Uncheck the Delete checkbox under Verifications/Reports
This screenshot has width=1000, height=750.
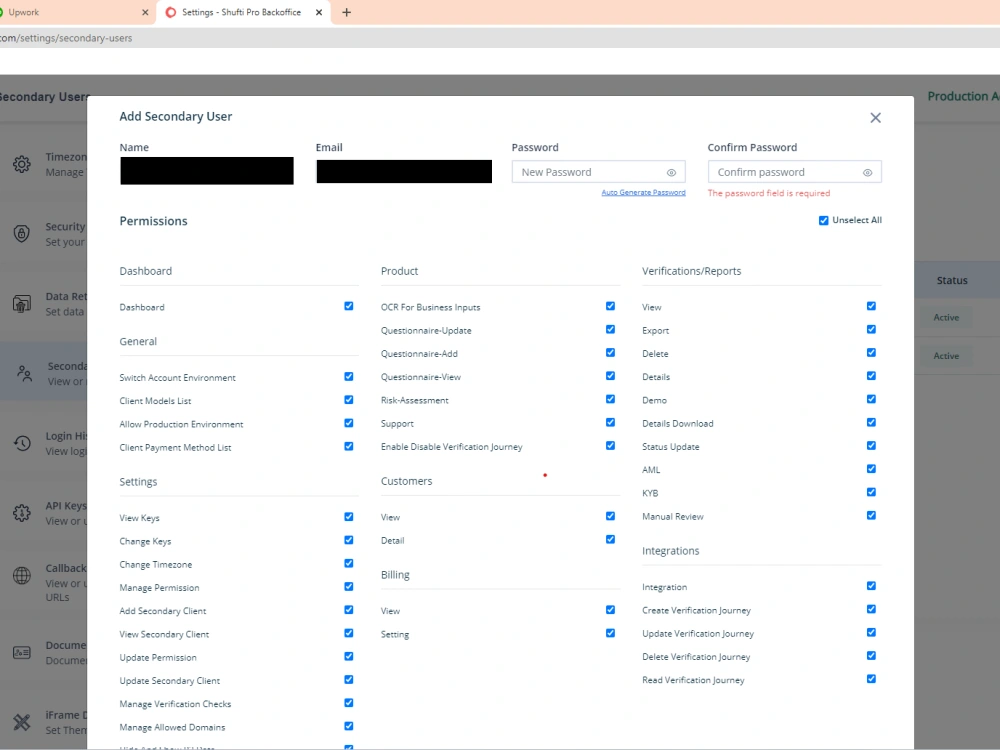(x=871, y=353)
